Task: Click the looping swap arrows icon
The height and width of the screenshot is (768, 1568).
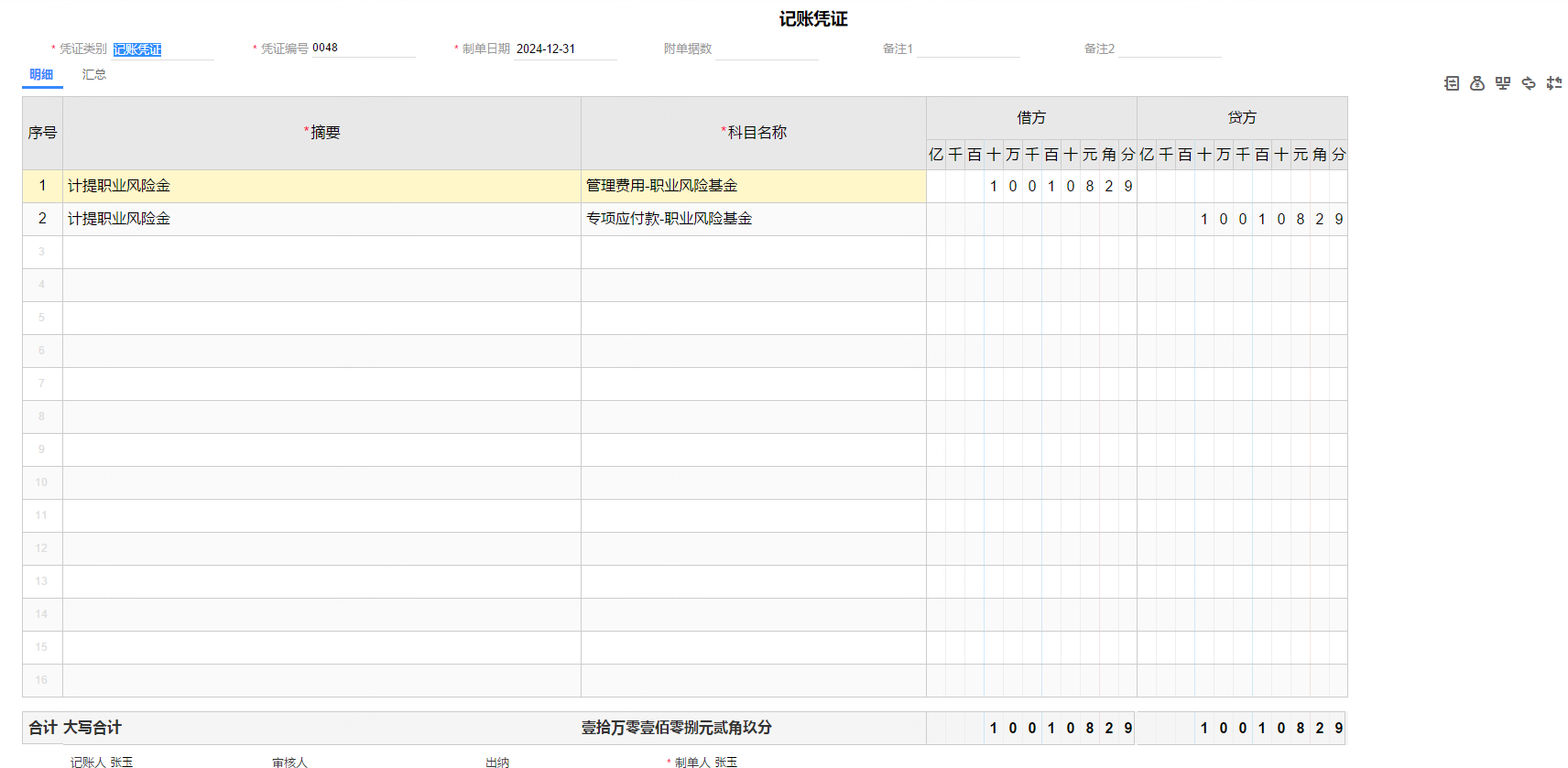Action: 1529,83
